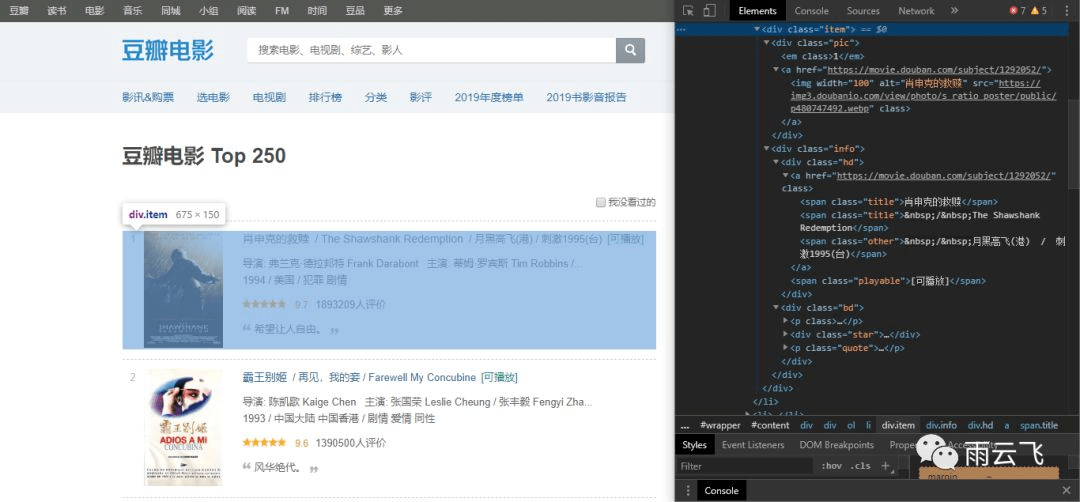The width and height of the screenshot is (1080, 502).
Task: Toggle the .cls class editor button
Action: coord(860,466)
